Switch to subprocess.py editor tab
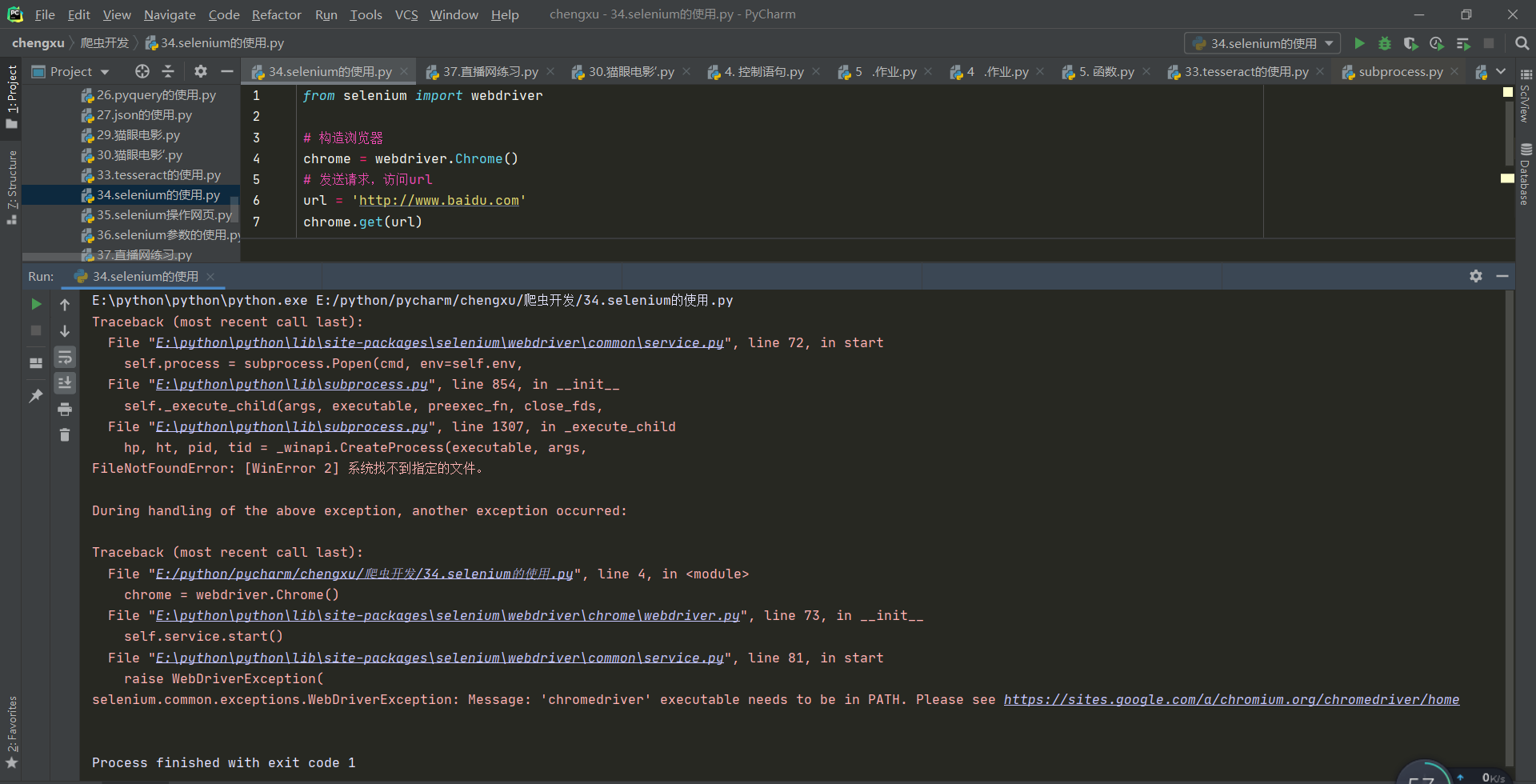Screen dimensions: 1536x784 pyautogui.click(x=1400, y=71)
